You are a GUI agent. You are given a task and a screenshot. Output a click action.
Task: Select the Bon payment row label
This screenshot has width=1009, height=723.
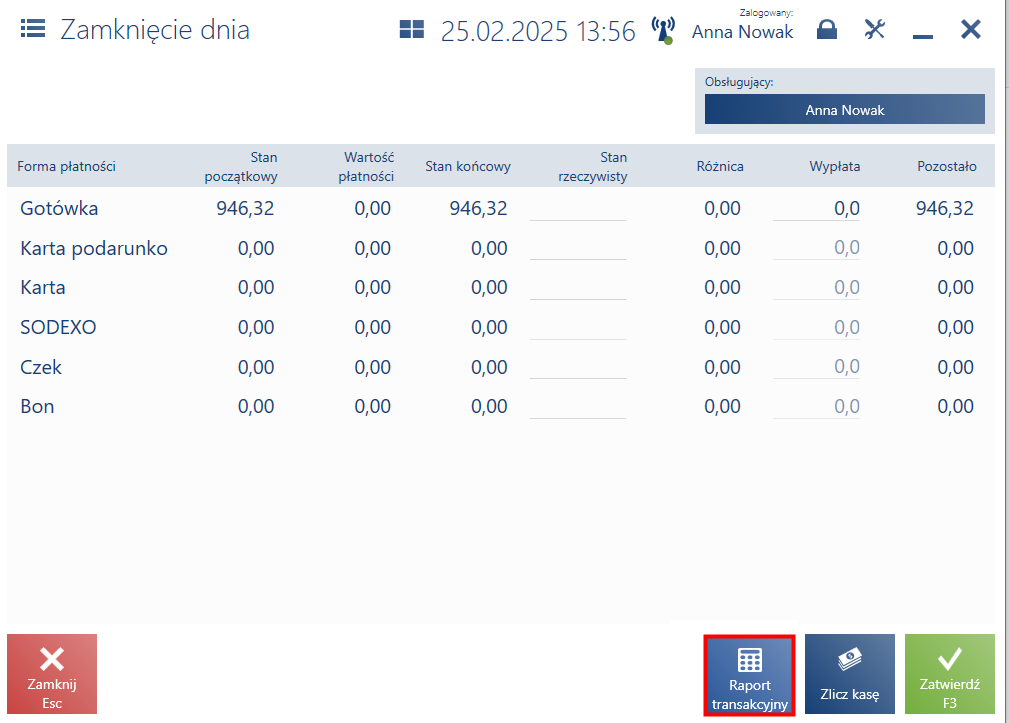37,407
